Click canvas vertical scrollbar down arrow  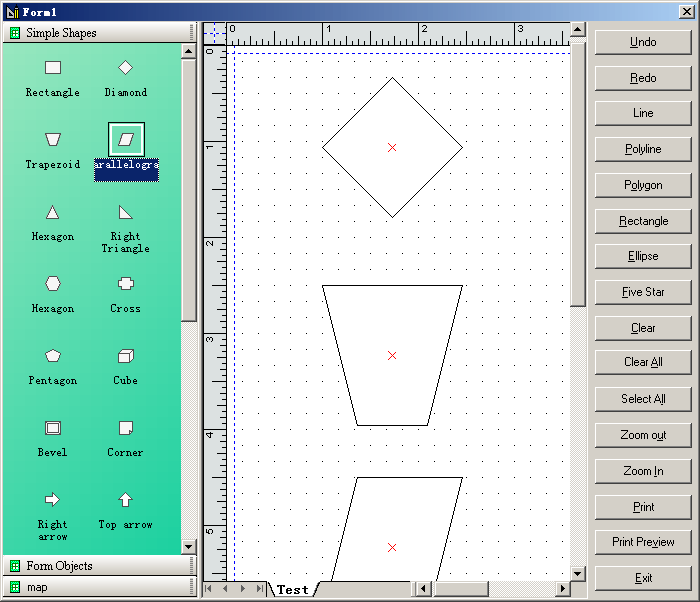[578, 573]
